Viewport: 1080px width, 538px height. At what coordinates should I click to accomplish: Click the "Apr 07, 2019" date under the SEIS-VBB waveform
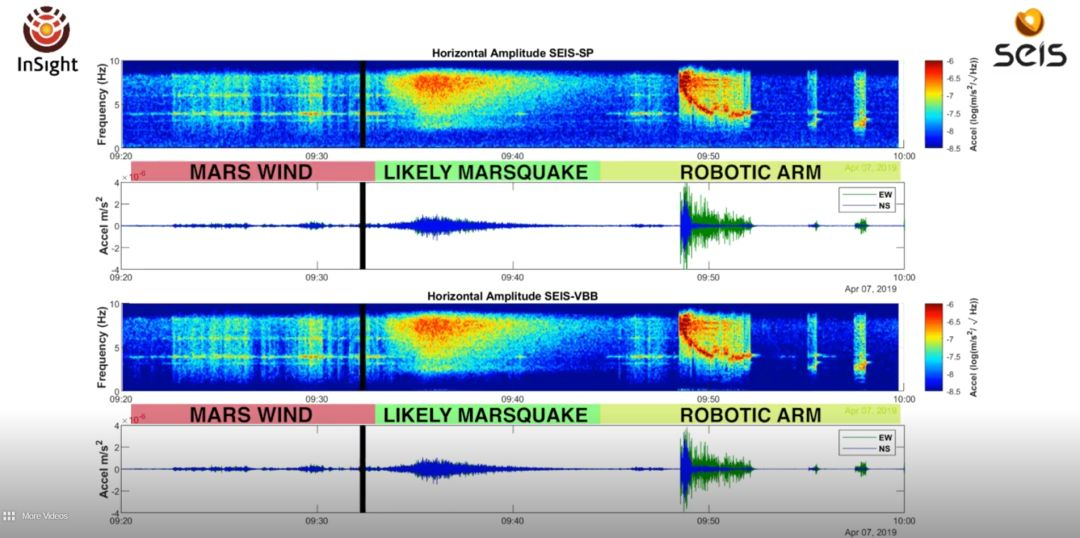coord(871,532)
